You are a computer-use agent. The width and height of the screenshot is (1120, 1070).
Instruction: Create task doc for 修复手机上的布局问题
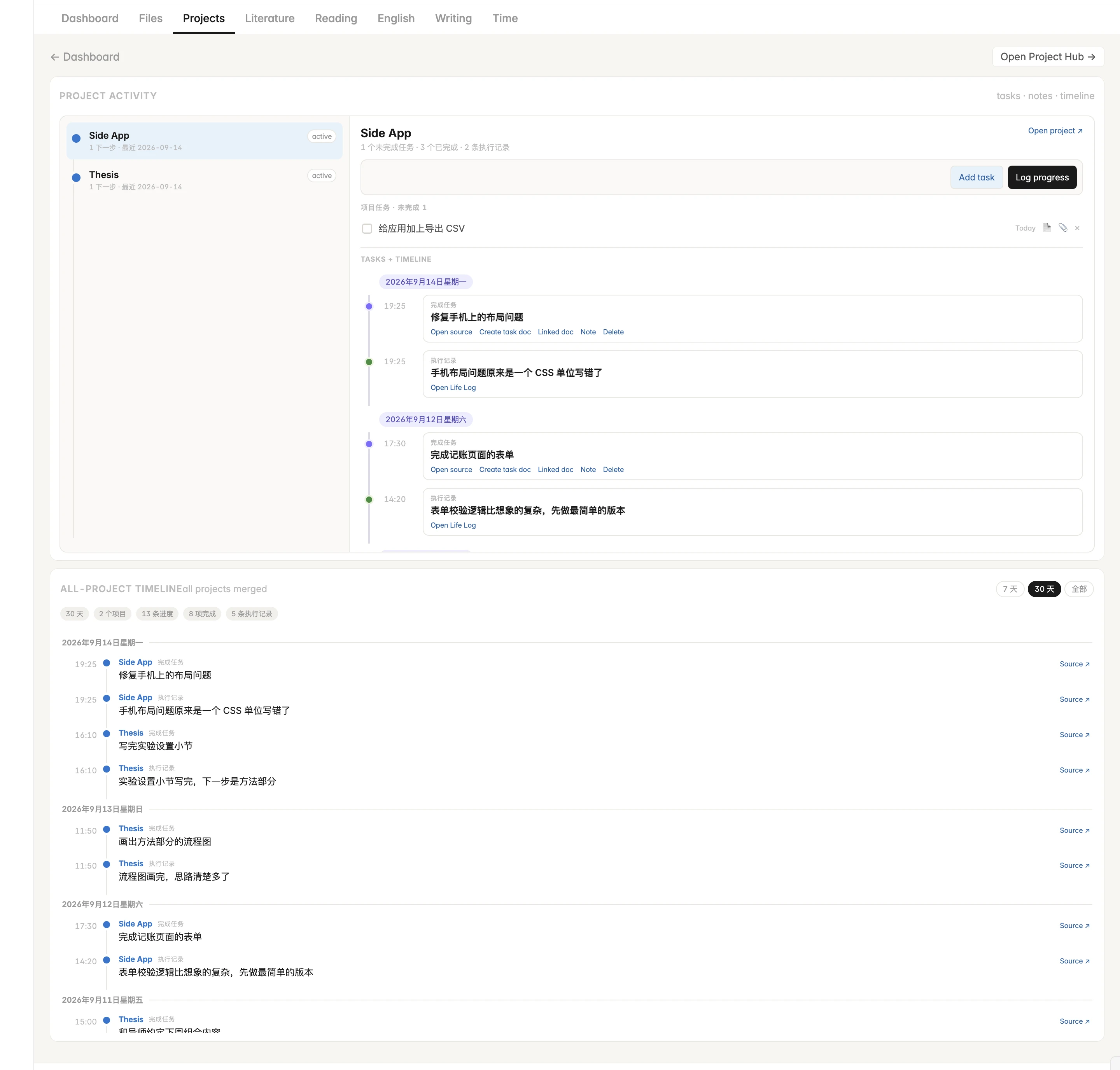coord(504,332)
